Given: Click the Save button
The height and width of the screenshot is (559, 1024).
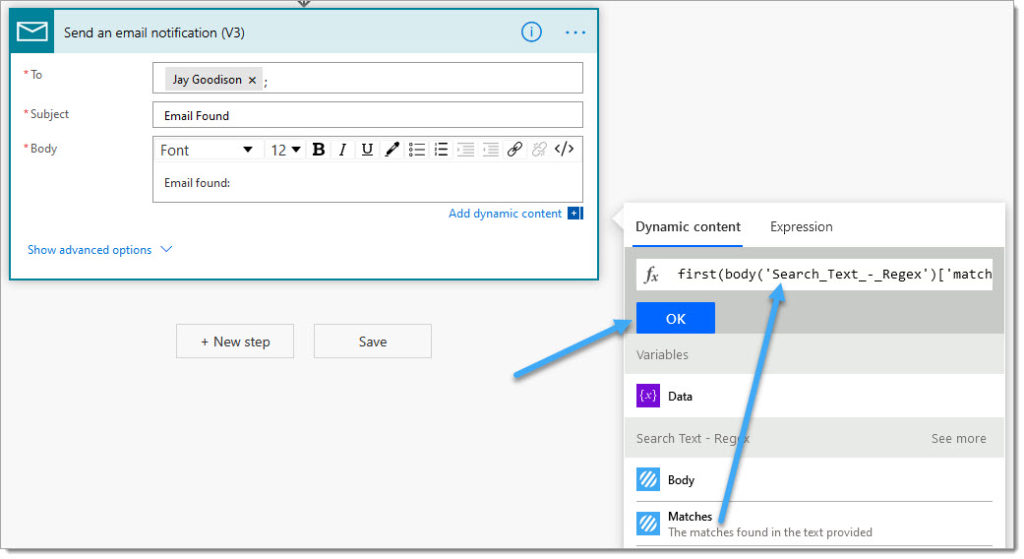Looking at the screenshot, I should click(x=372, y=342).
